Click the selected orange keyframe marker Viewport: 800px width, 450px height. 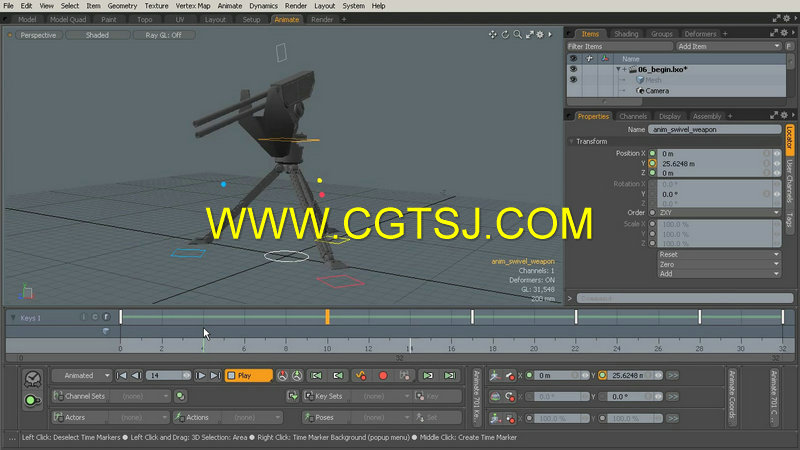327,317
